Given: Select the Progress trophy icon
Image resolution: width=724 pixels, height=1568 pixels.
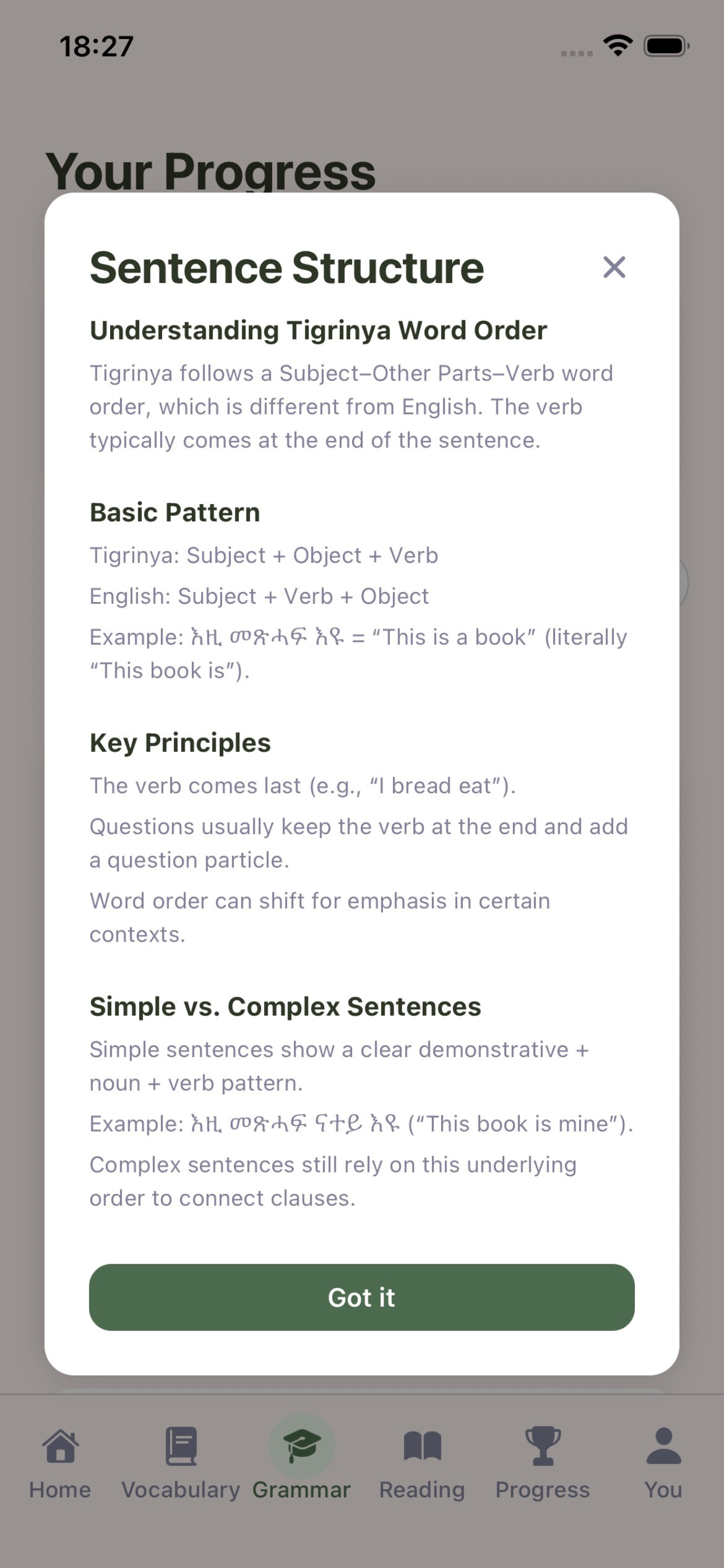Looking at the screenshot, I should point(543,1445).
